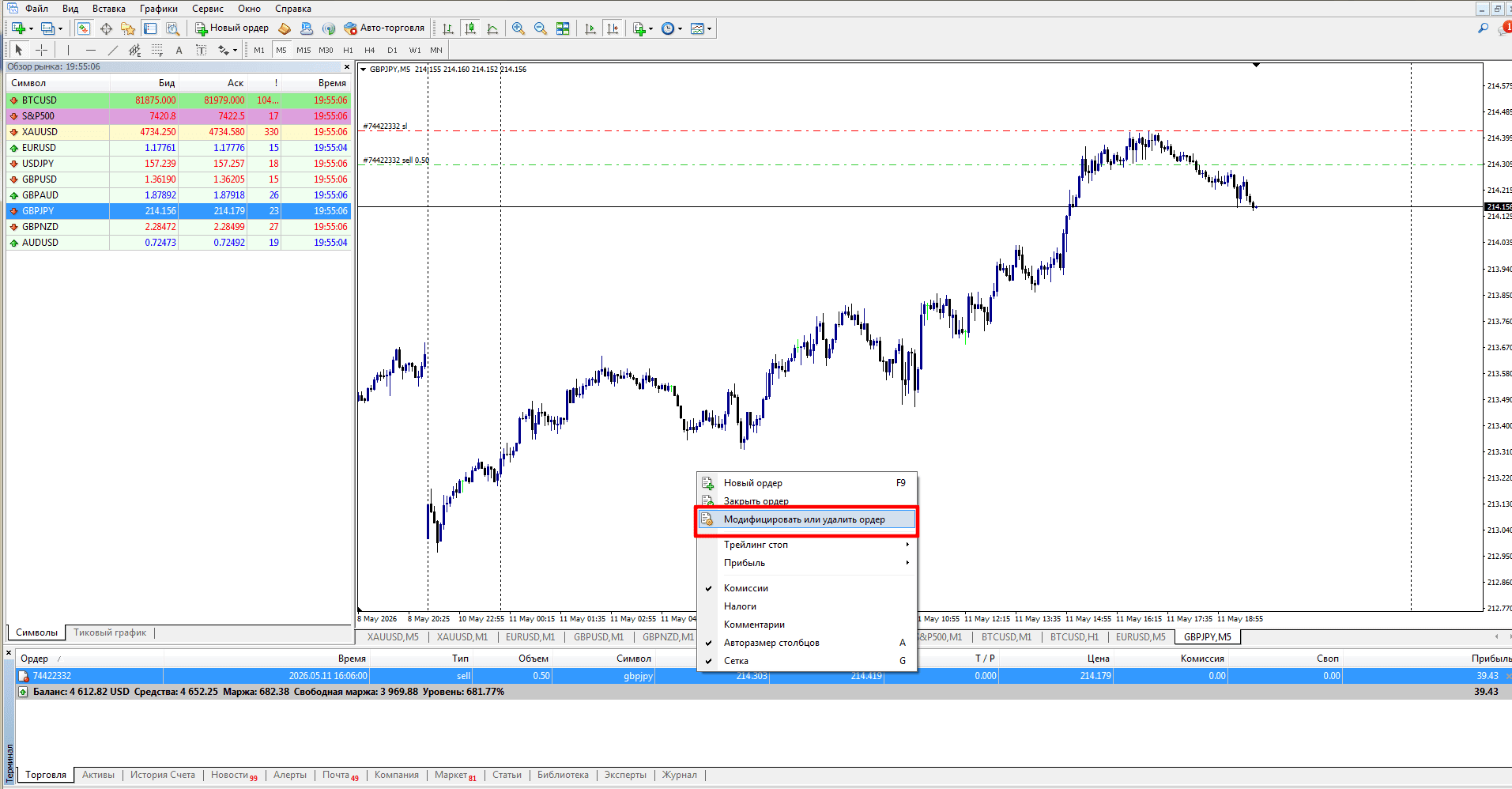This screenshot has height=789, width=1512.
Task: Switch chart to line chart type
Action: (x=492, y=28)
